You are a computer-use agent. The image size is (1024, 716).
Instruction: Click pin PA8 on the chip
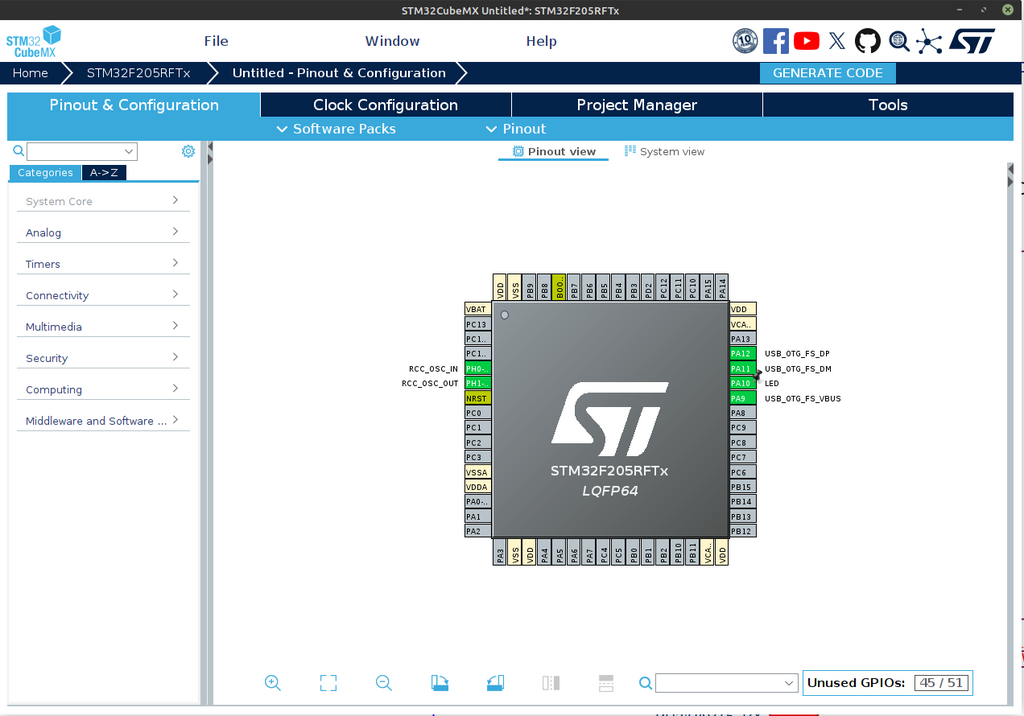(743, 413)
